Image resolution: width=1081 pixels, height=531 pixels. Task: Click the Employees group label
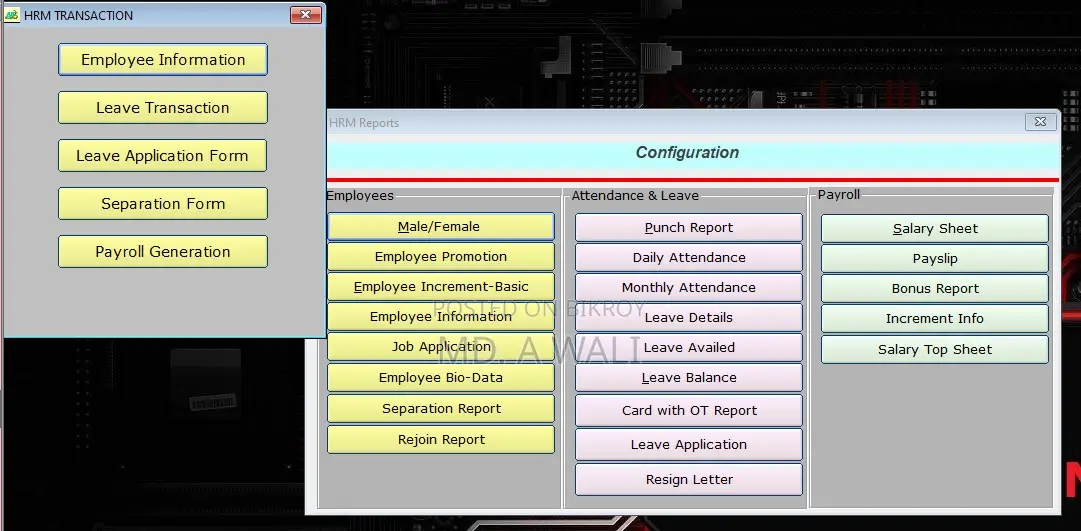pos(360,196)
